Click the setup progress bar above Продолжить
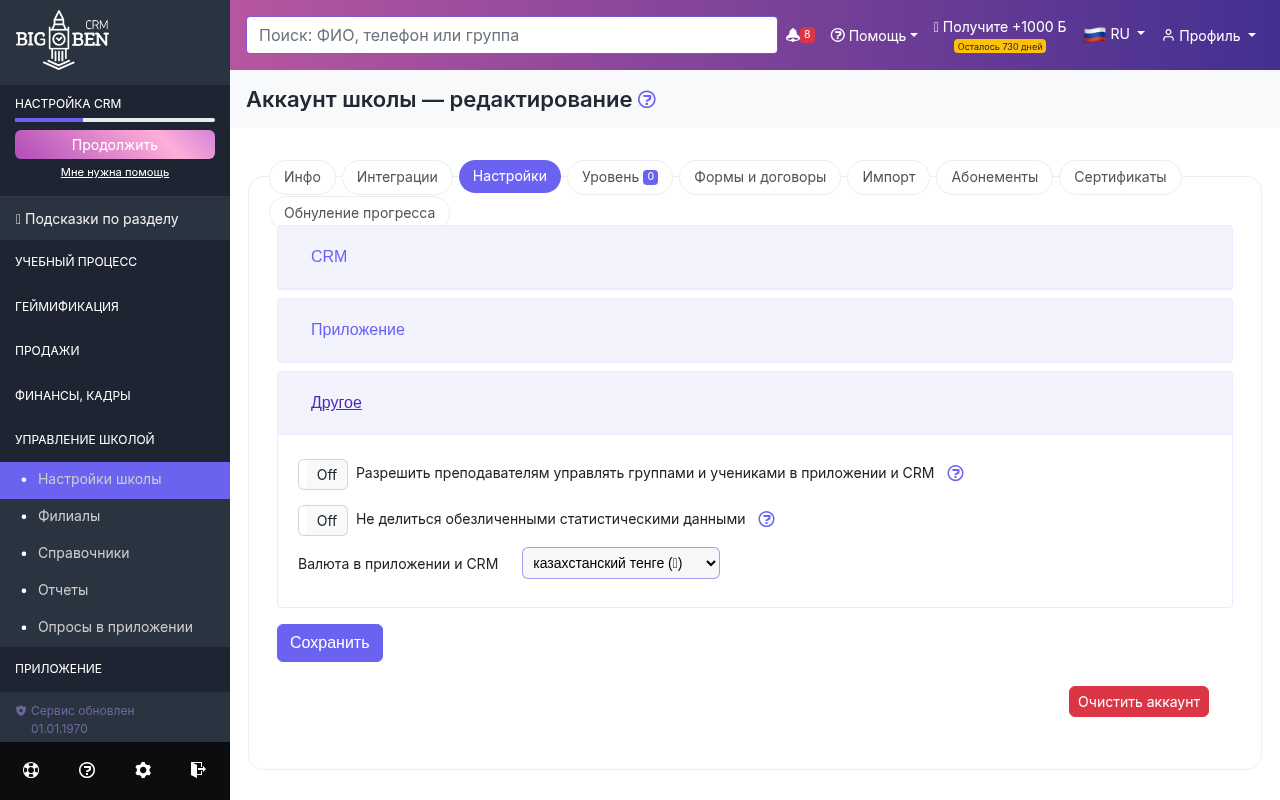This screenshot has height=800, width=1280. point(114,120)
